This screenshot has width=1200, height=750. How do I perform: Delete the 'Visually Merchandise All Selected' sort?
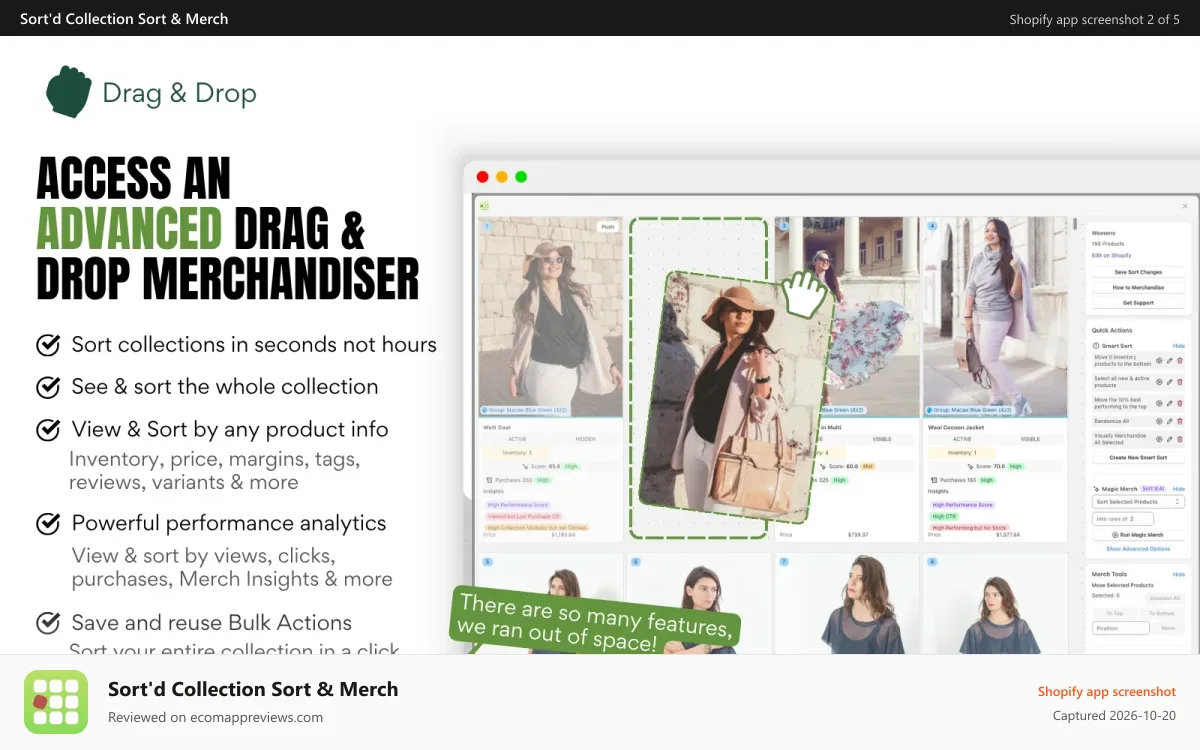click(1179, 439)
